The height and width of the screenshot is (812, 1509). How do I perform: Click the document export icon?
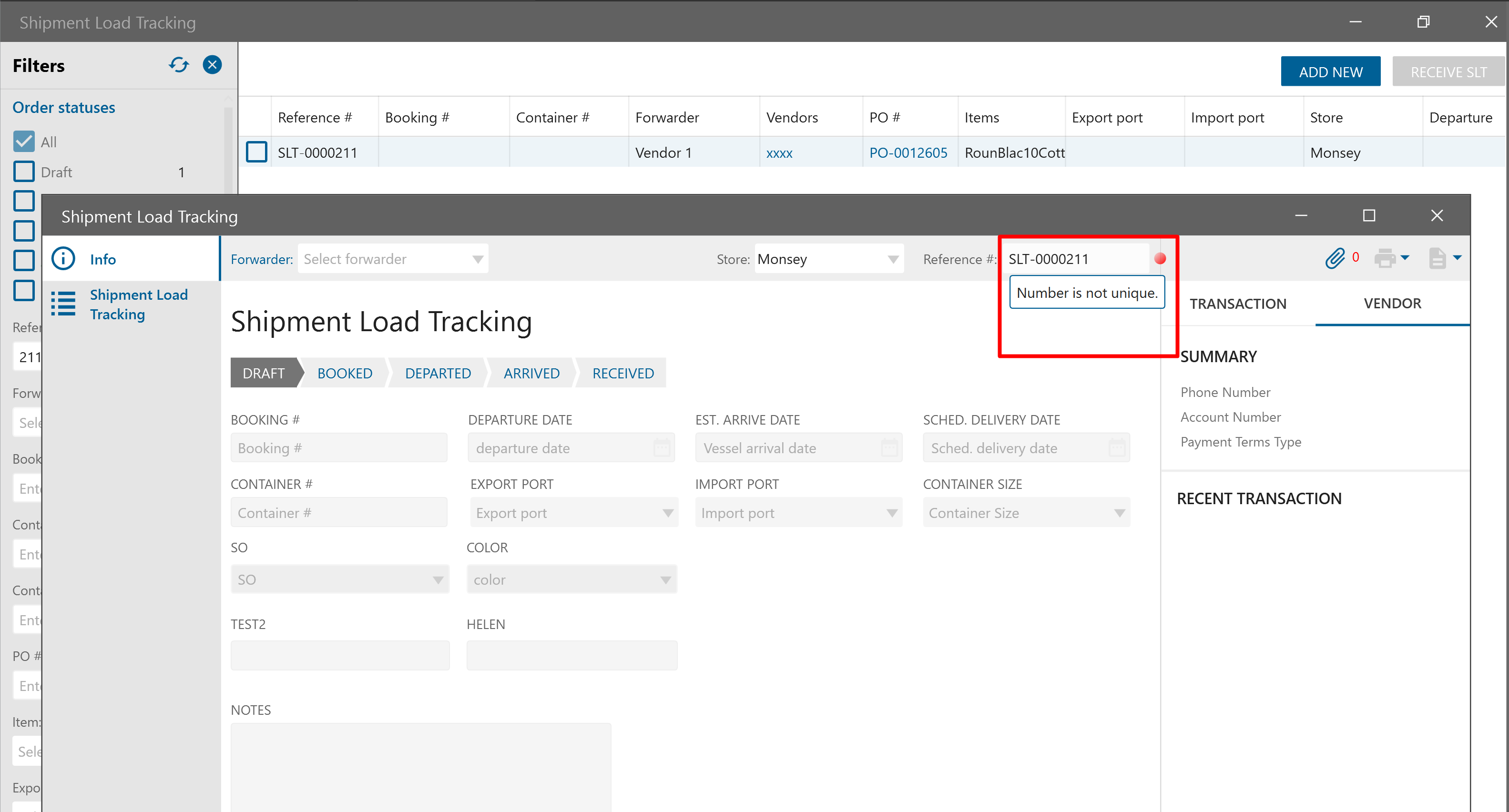[x=1437, y=258]
